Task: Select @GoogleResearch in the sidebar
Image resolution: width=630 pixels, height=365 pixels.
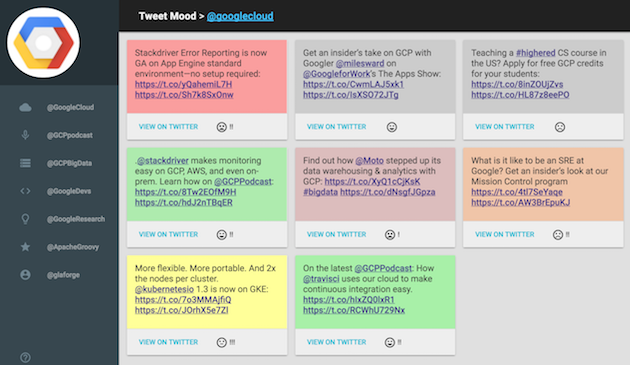Action: pos(76,219)
